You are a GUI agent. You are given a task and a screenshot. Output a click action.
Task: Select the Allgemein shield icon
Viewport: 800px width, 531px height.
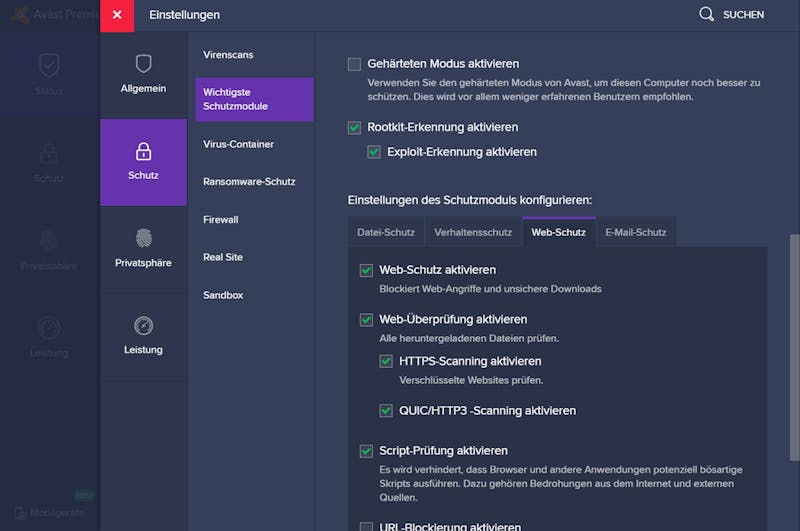pos(143,64)
